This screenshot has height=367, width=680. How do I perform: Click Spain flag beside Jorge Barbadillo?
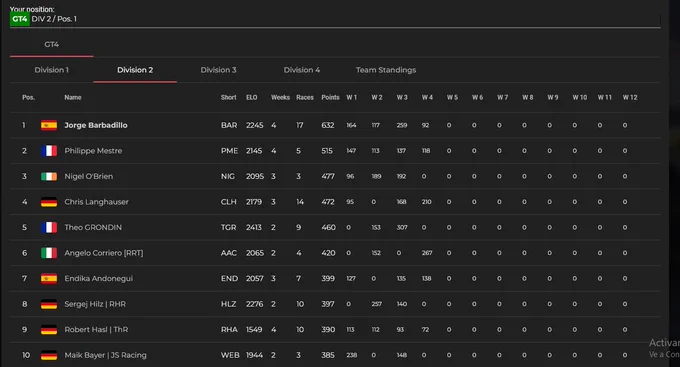49,125
